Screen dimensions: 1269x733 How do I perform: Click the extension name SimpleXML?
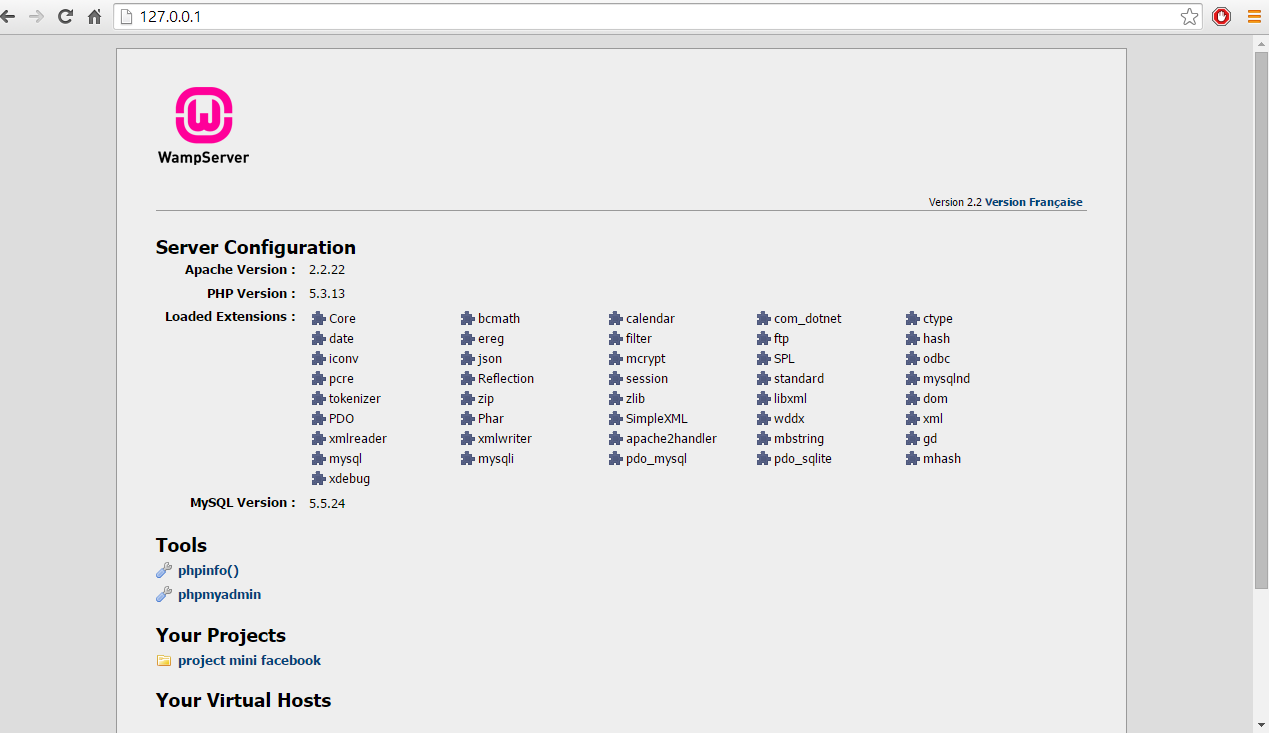pos(657,418)
